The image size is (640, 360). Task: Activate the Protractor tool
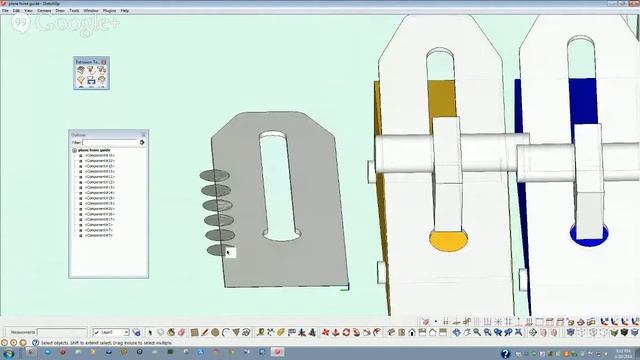(x=281, y=333)
